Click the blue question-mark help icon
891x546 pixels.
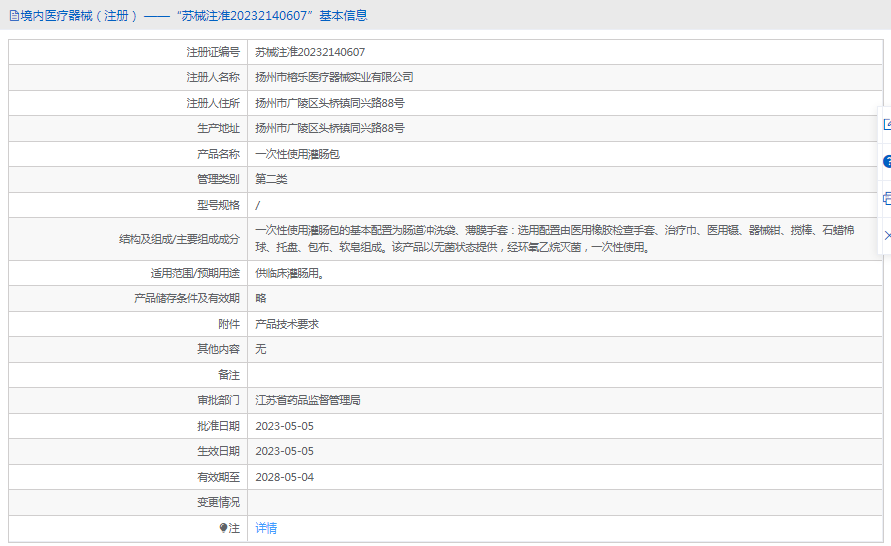(x=887, y=162)
